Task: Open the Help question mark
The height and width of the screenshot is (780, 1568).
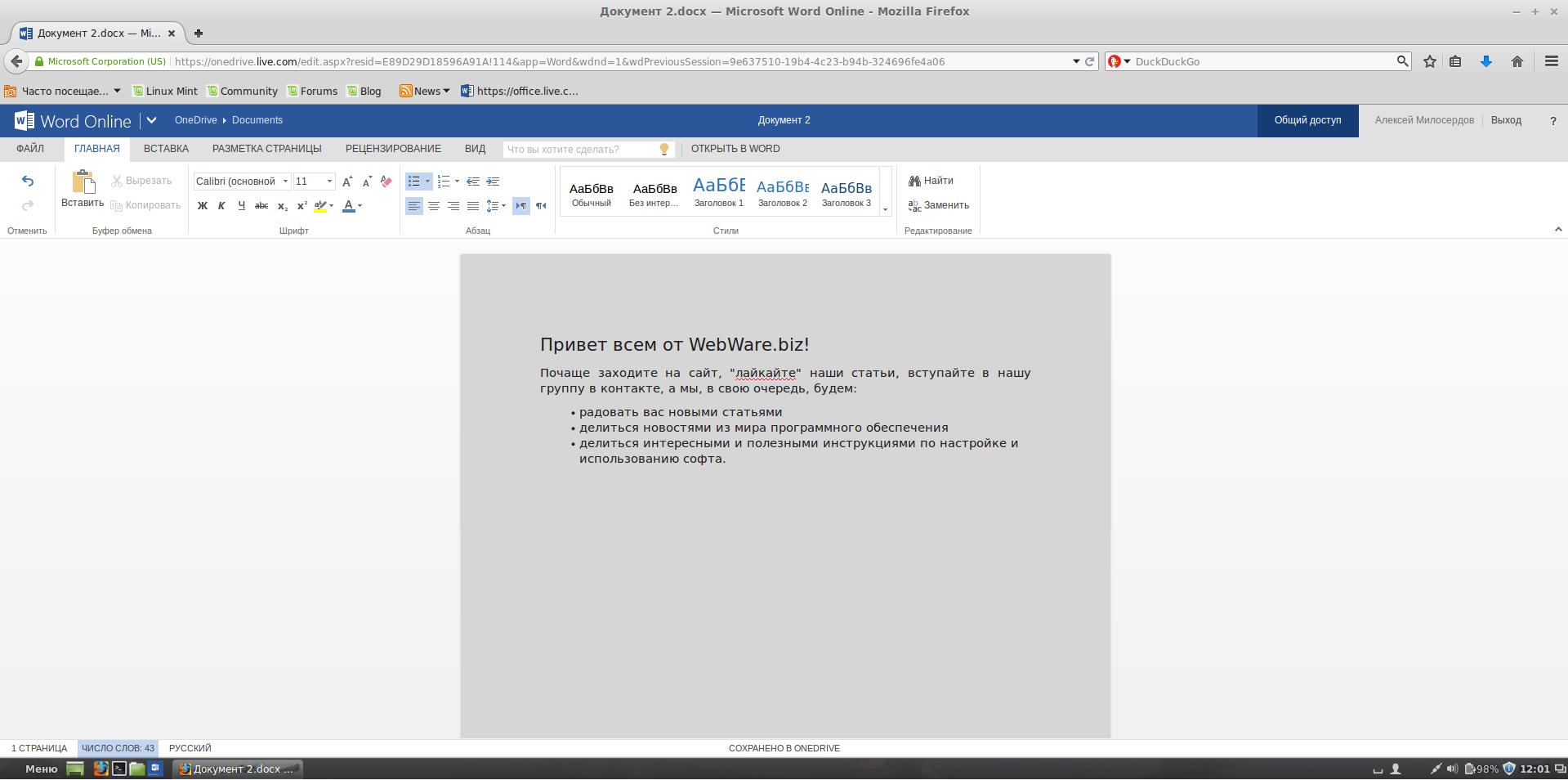Action: pyautogui.click(x=1552, y=120)
